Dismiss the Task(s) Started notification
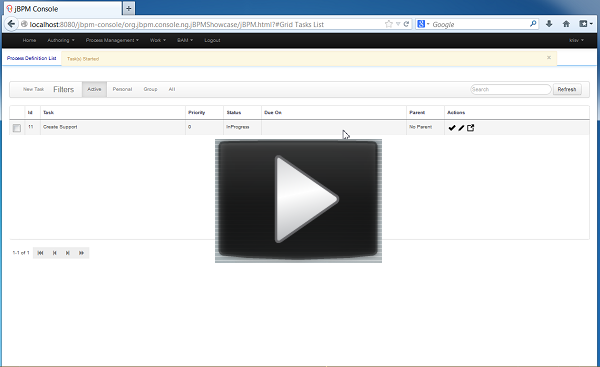The width and height of the screenshot is (600, 367). (549, 58)
